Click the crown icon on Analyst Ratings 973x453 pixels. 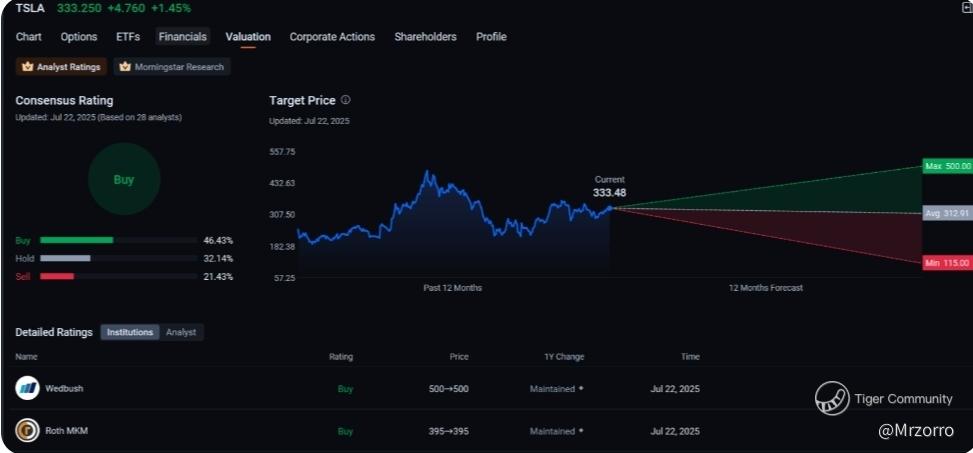tap(28, 67)
